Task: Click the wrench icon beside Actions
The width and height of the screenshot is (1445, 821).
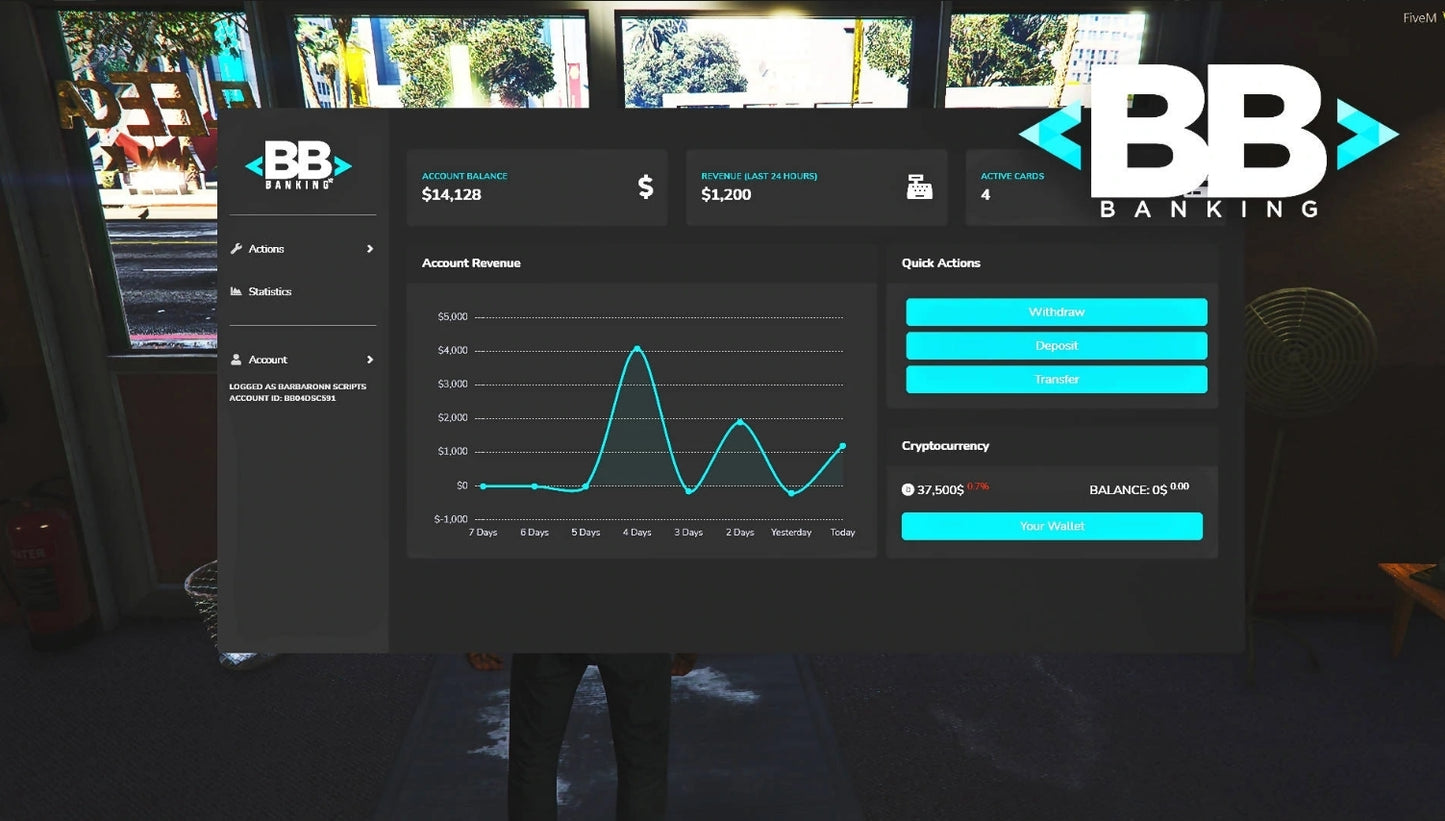Action: tap(236, 249)
